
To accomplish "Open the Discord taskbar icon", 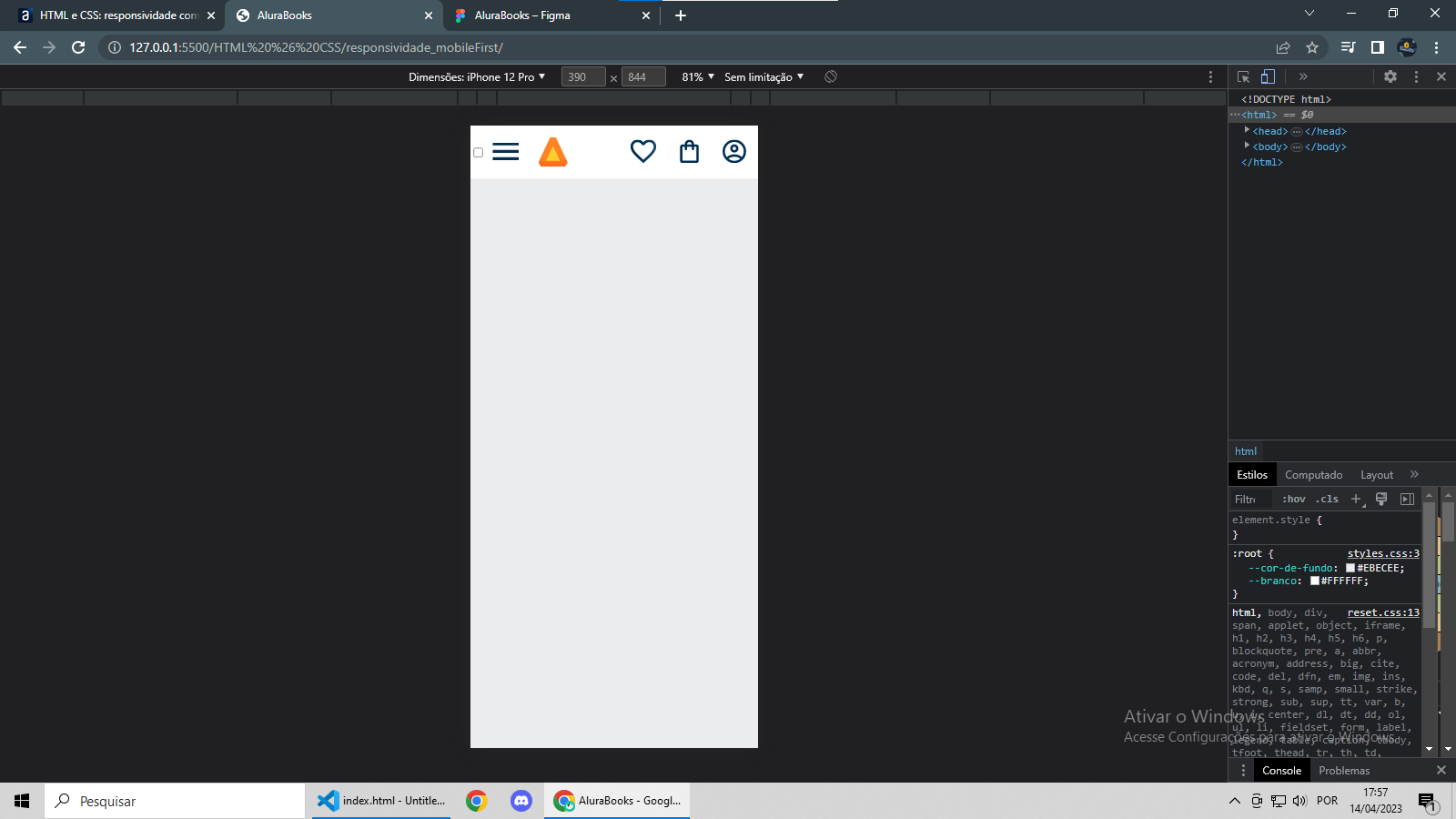I will pos(521,801).
